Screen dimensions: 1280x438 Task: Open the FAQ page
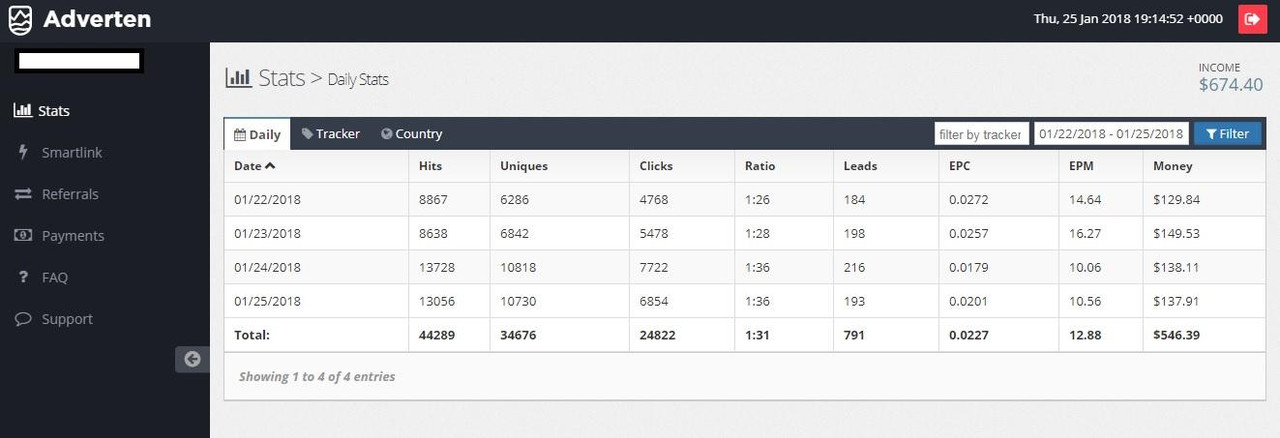tap(54, 277)
